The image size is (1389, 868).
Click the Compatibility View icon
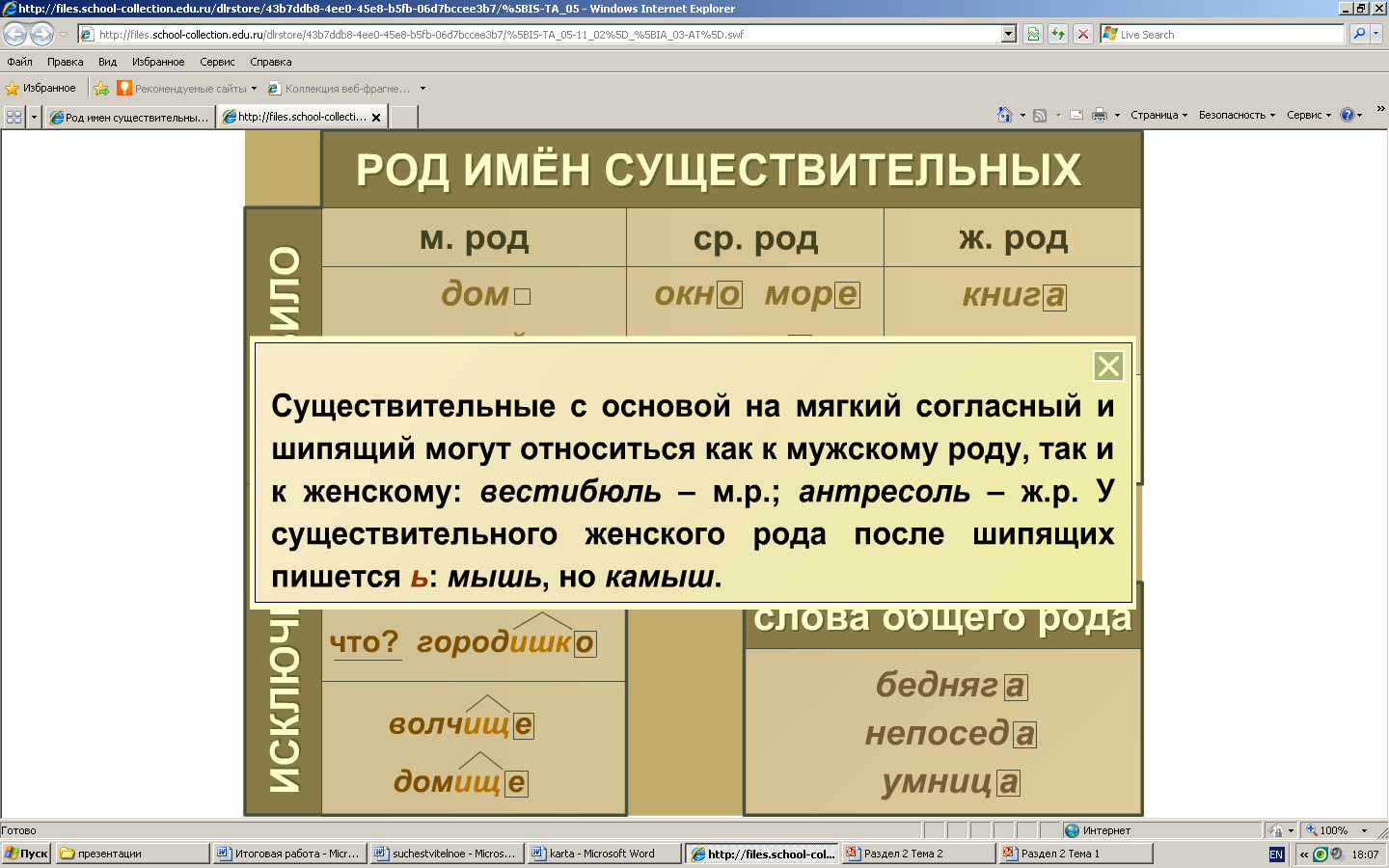pos(1033,34)
